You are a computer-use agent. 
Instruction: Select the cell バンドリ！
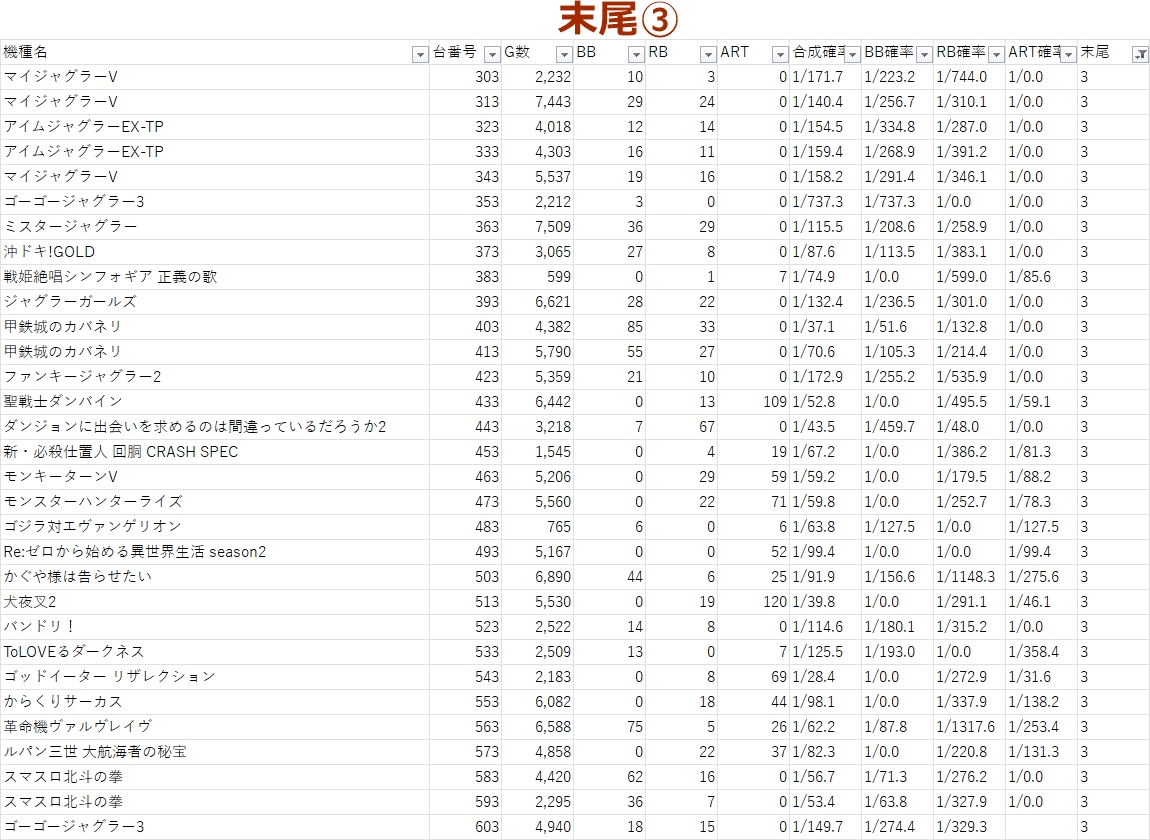(x=215, y=627)
